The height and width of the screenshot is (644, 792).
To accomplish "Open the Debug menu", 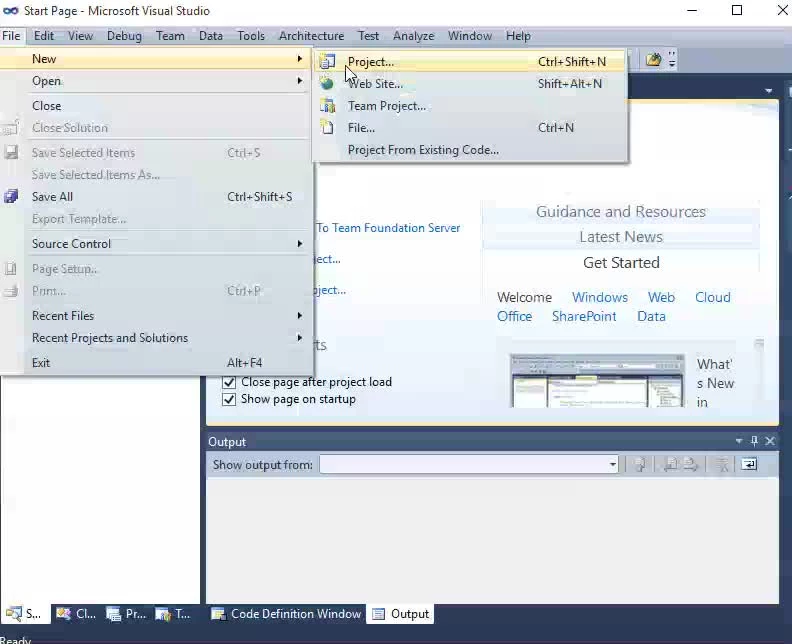I will tap(124, 36).
